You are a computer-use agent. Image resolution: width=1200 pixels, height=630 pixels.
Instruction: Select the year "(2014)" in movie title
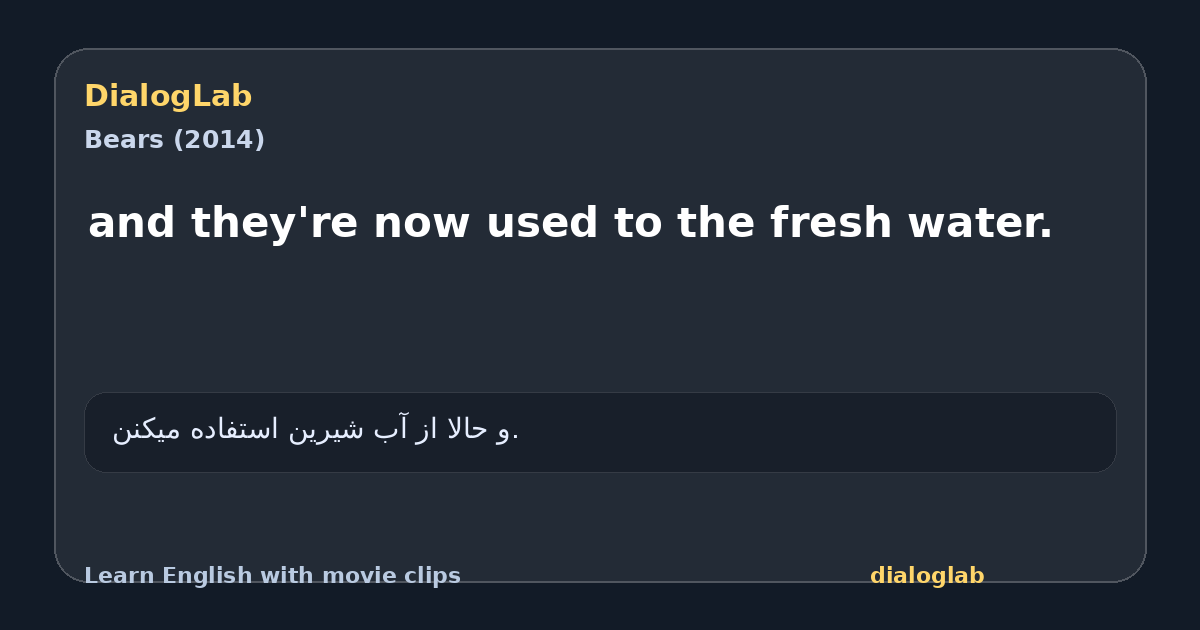click(219, 140)
